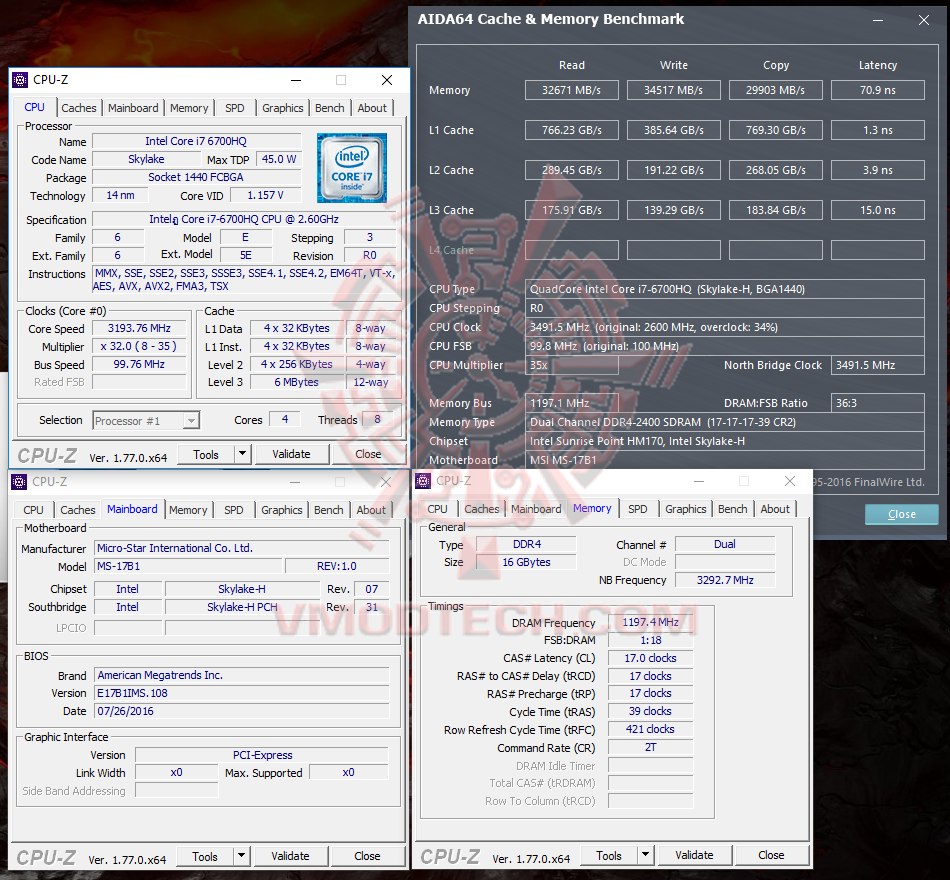Click CPU-Z app icon in Memory window title

pyautogui.click(x=423, y=481)
